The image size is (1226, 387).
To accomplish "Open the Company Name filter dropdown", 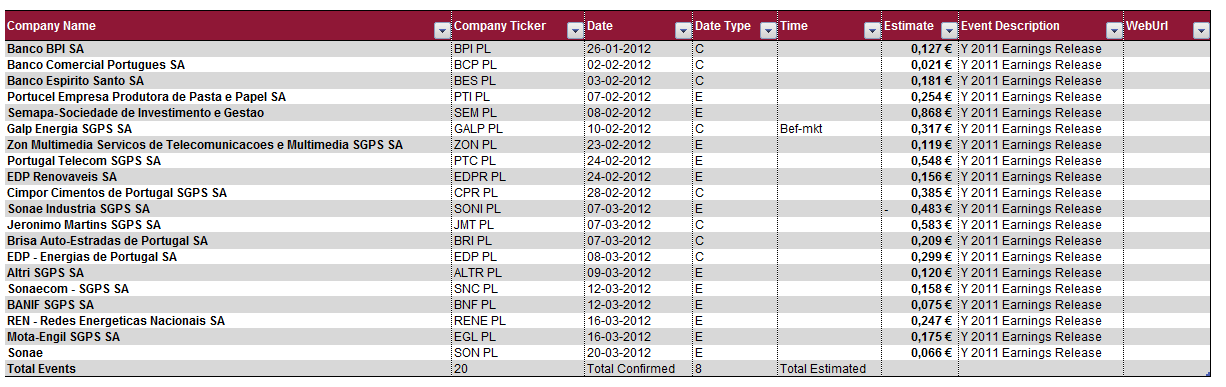I will pos(441,31).
